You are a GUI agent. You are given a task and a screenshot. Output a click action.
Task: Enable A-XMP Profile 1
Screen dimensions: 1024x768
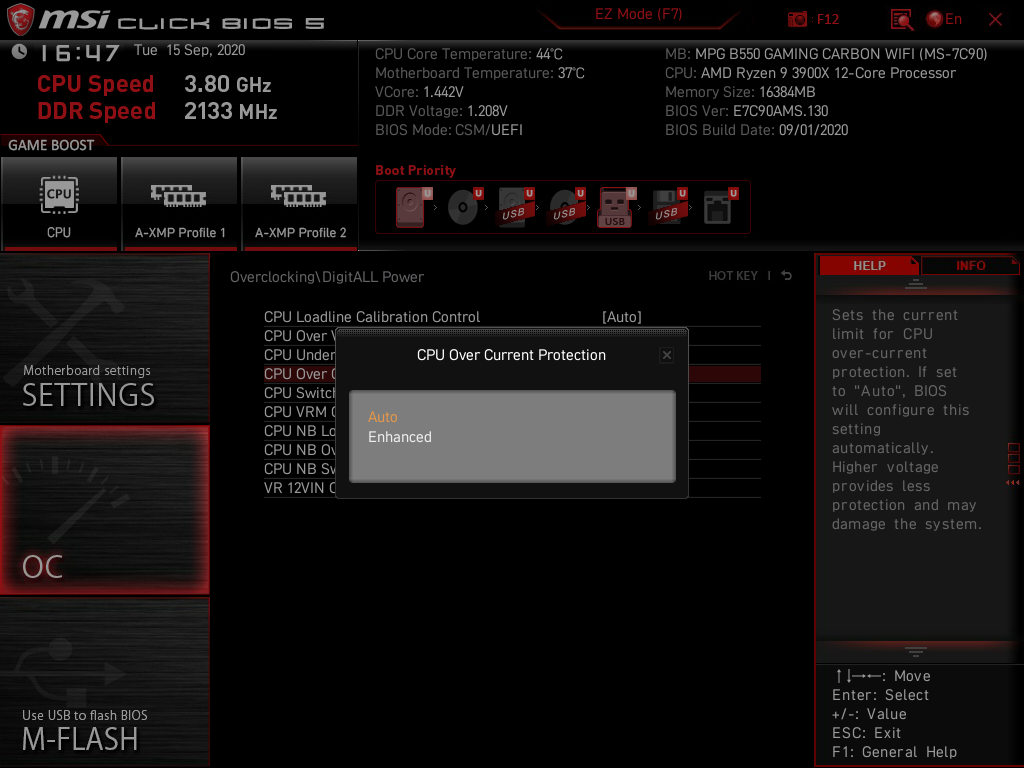[x=180, y=204]
